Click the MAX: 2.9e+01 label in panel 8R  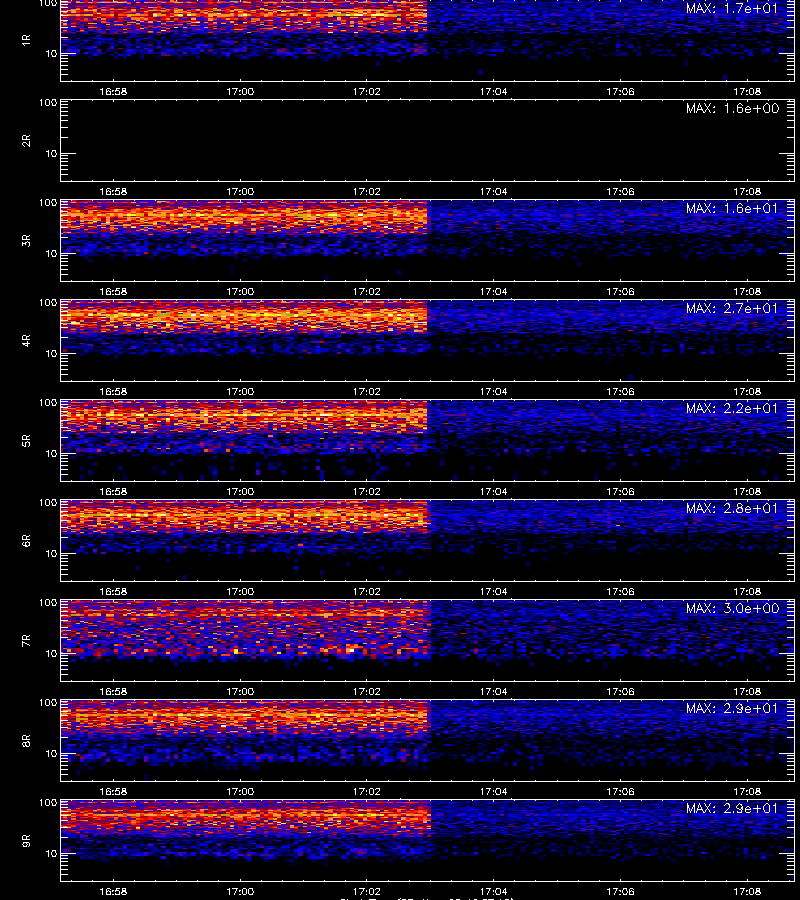click(732, 708)
